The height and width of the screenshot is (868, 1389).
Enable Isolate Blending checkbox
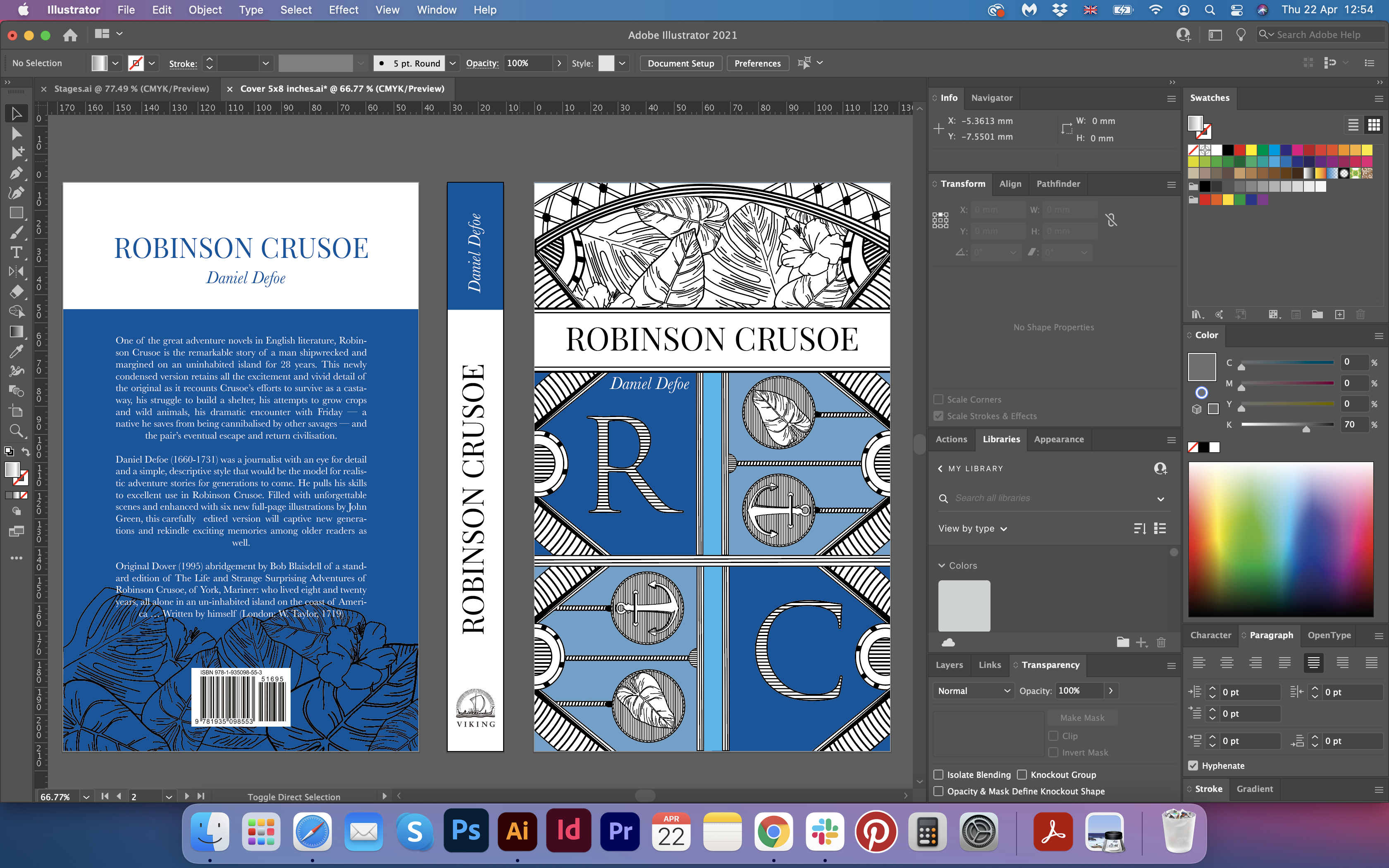(x=938, y=775)
